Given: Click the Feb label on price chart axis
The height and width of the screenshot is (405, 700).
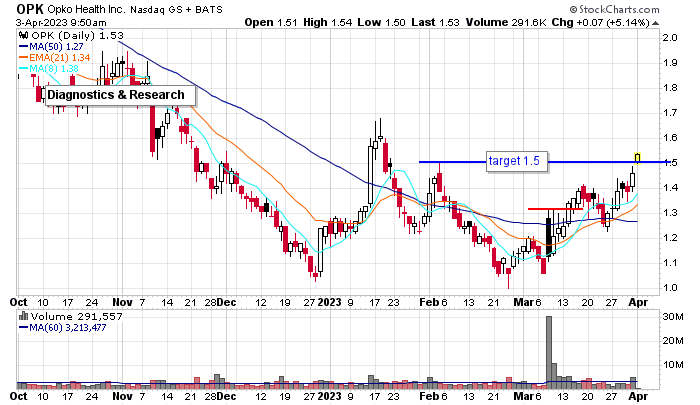Looking at the screenshot, I should [x=429, y=302].
